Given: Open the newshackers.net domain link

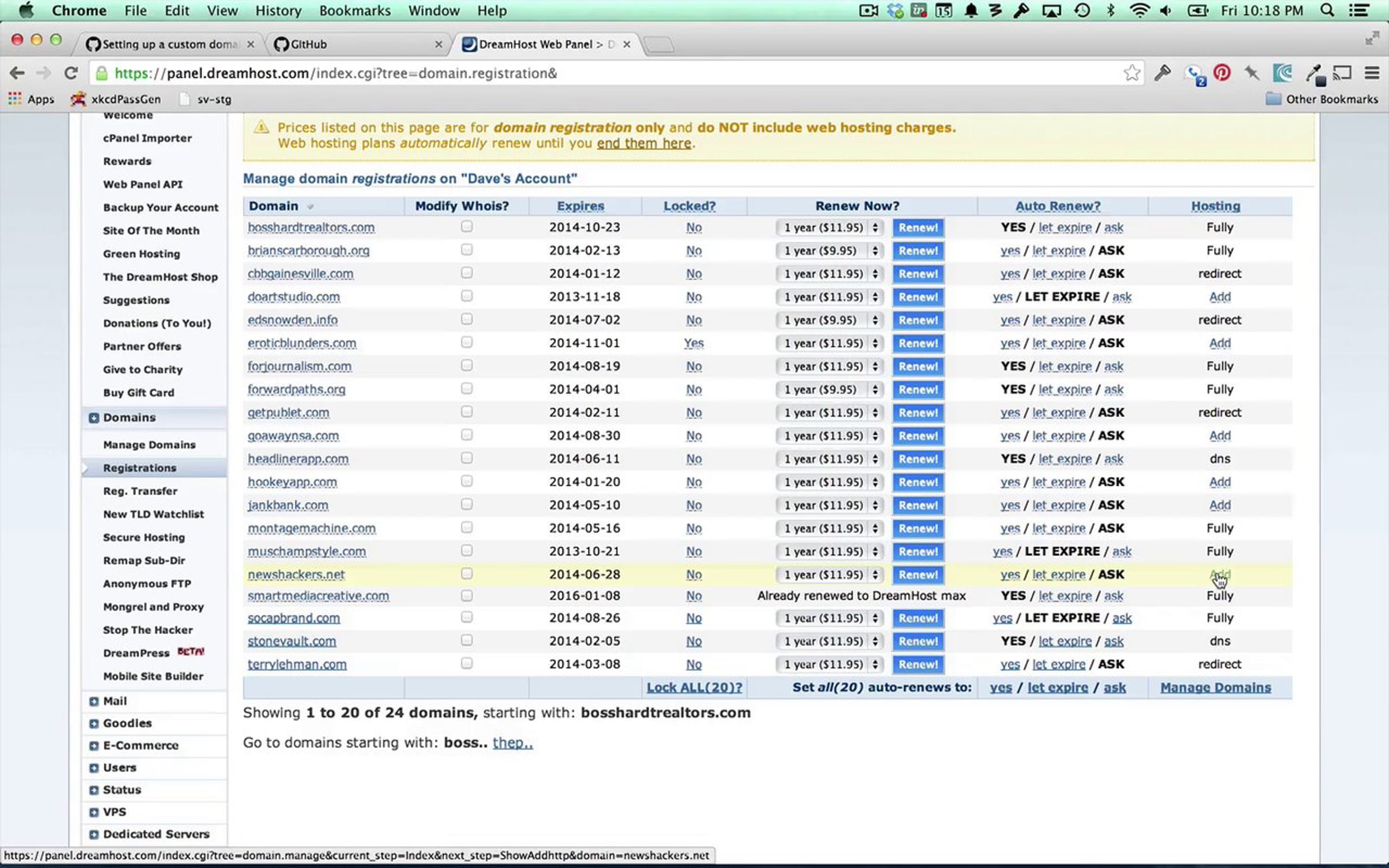Looking at the screenshot, I should pyautogui.click(x=296, y=575).
